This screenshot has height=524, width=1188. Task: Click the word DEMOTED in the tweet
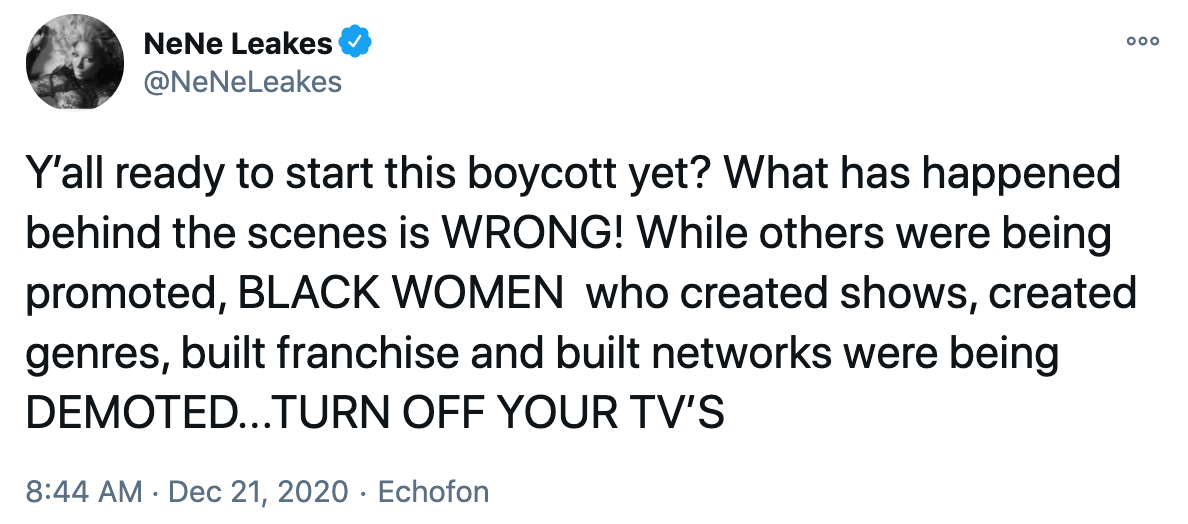(x=126, y=414)
